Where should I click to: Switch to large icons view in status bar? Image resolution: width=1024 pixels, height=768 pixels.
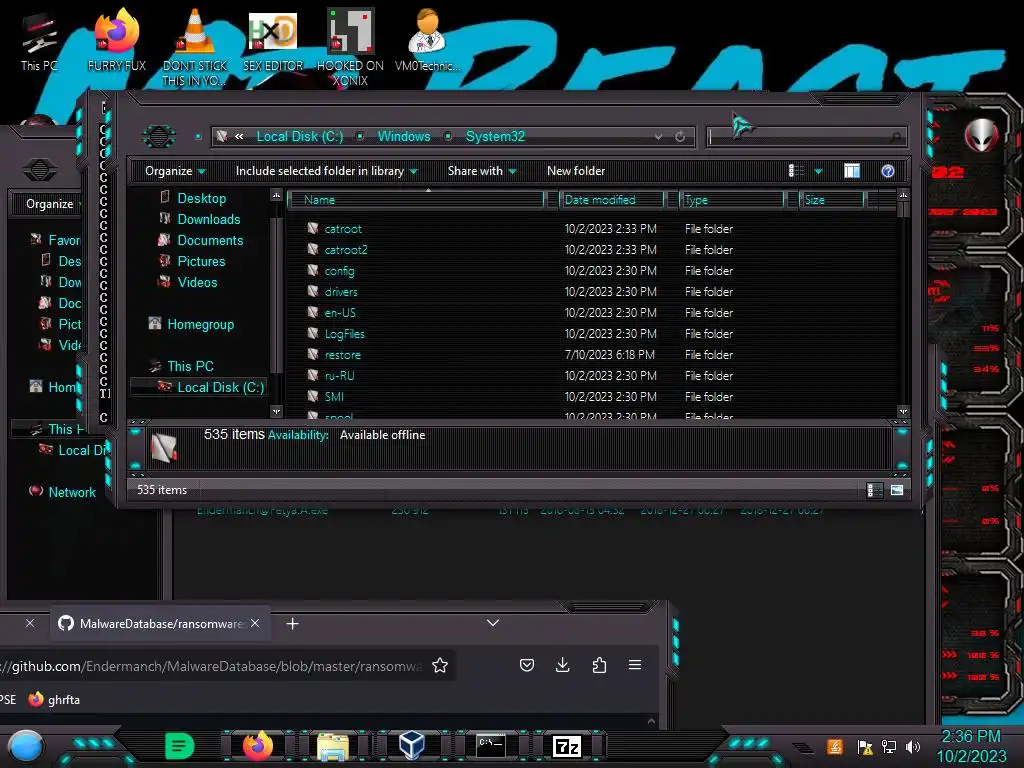pyautogui.click(x=897, y=490)
